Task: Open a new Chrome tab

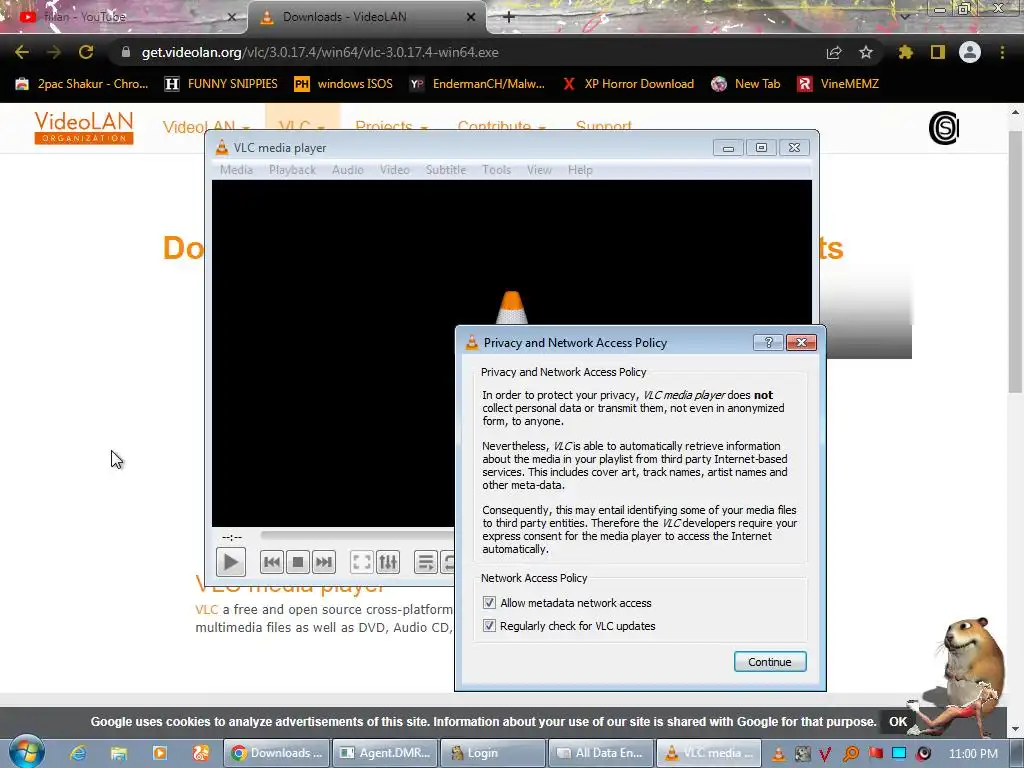Action: (x=509, y=17)
